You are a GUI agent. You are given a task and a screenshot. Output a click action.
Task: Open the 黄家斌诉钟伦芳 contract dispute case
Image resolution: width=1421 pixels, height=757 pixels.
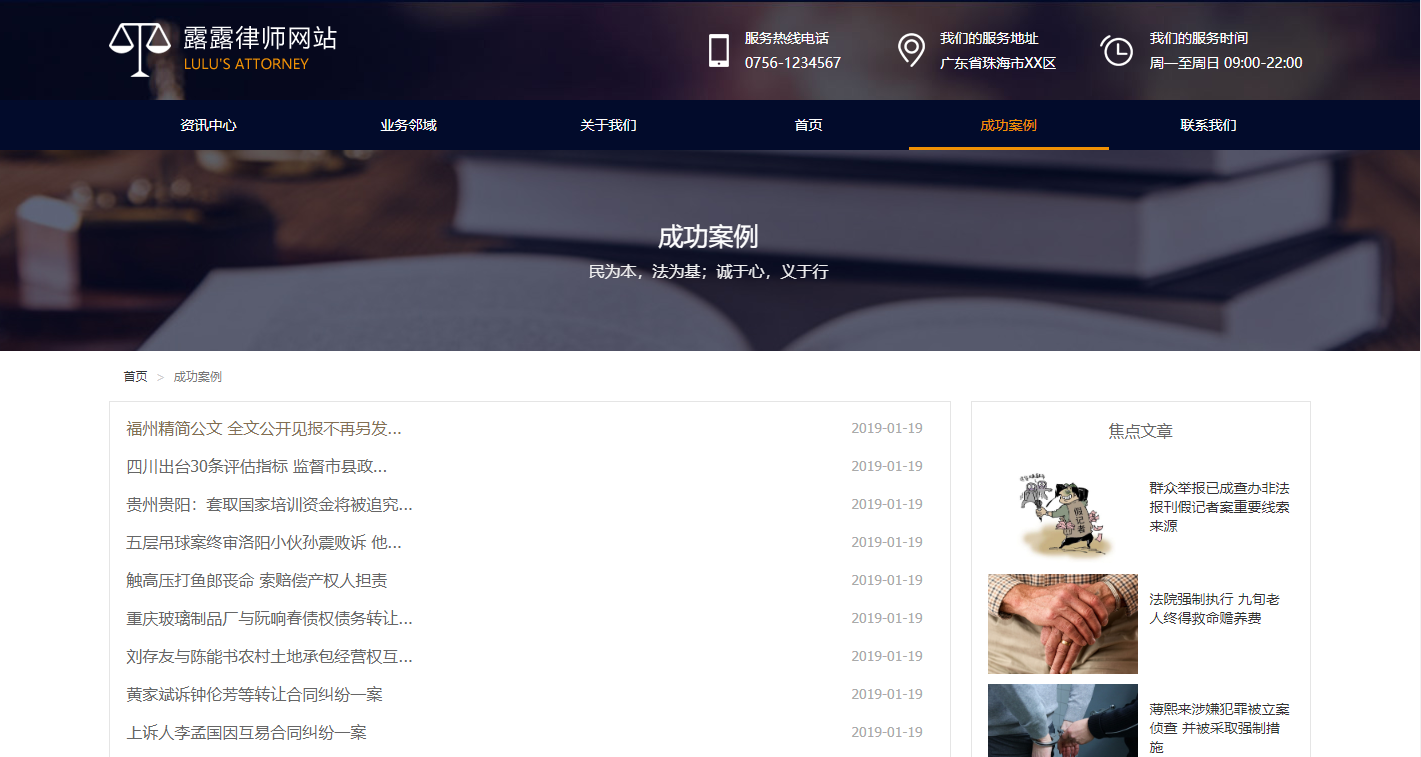[x=254, y=695]
